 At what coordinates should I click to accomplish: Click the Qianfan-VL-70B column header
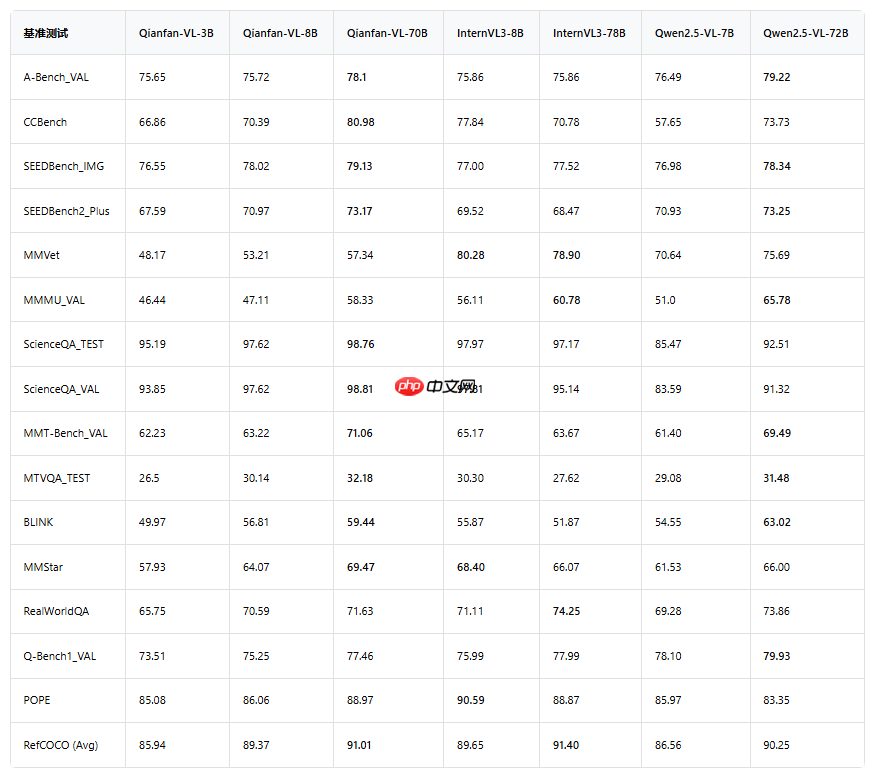pos(387,33)
